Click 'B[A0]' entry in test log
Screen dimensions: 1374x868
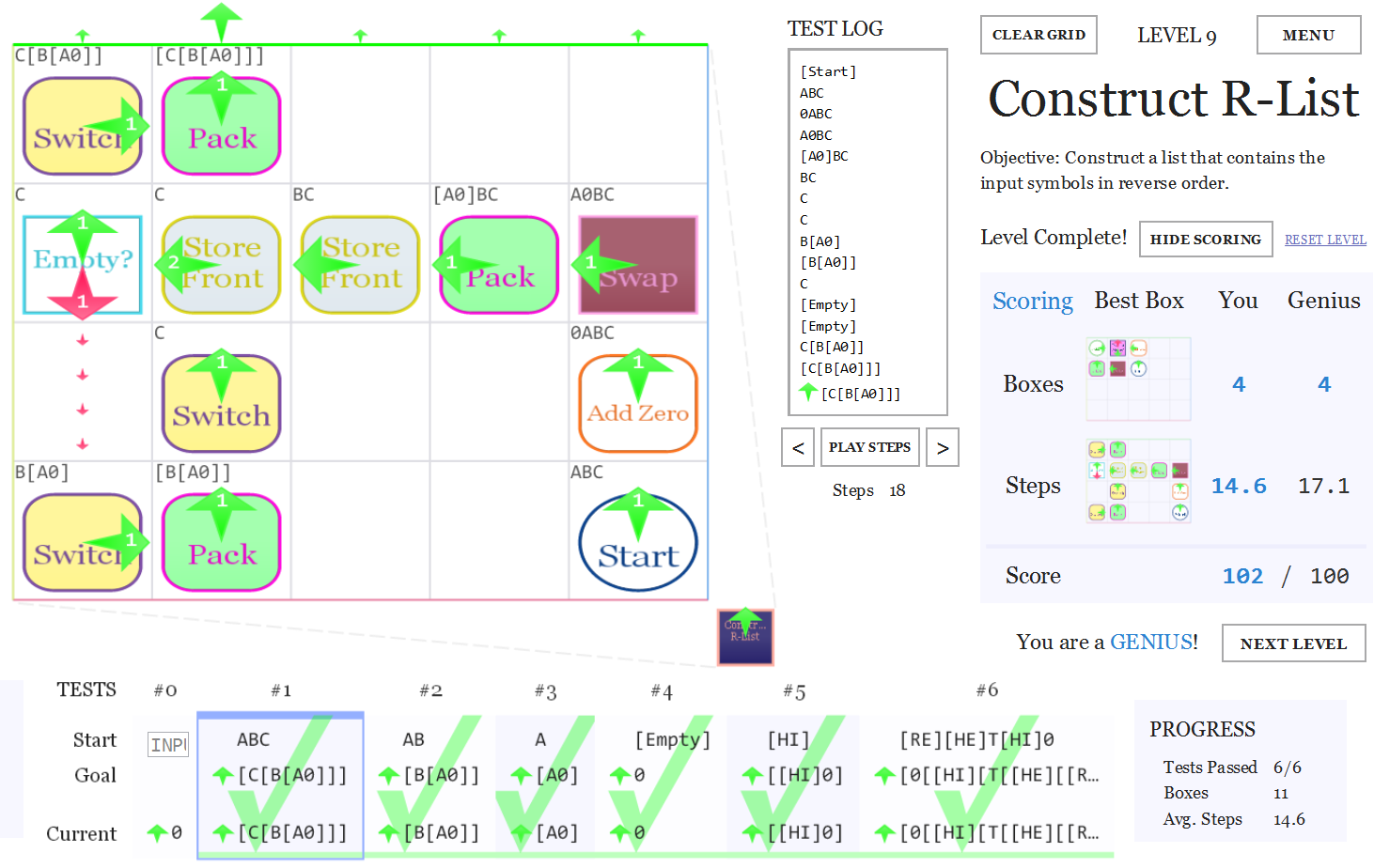coord(820,241)
